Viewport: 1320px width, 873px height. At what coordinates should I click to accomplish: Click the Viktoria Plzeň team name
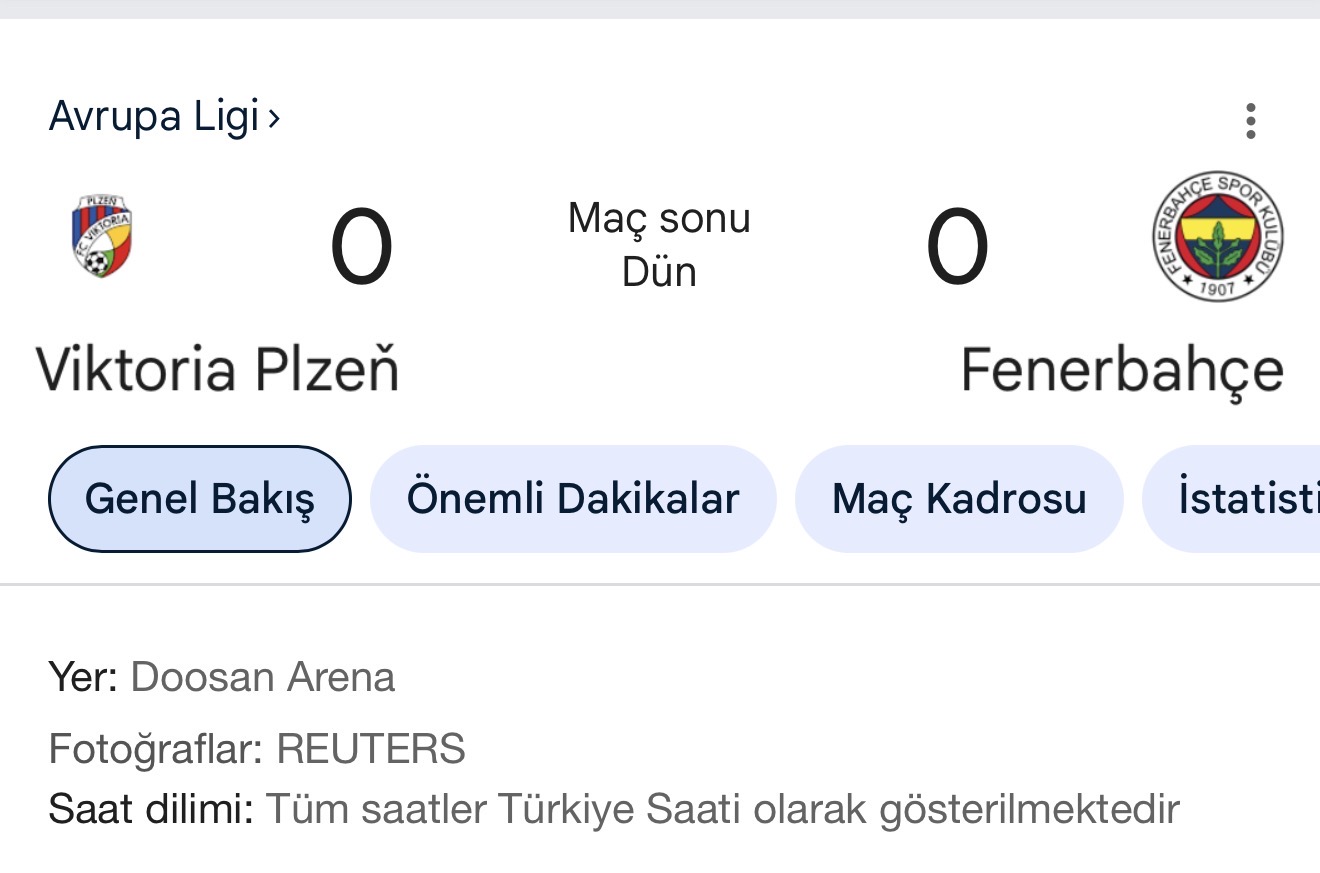click(218, 369)
